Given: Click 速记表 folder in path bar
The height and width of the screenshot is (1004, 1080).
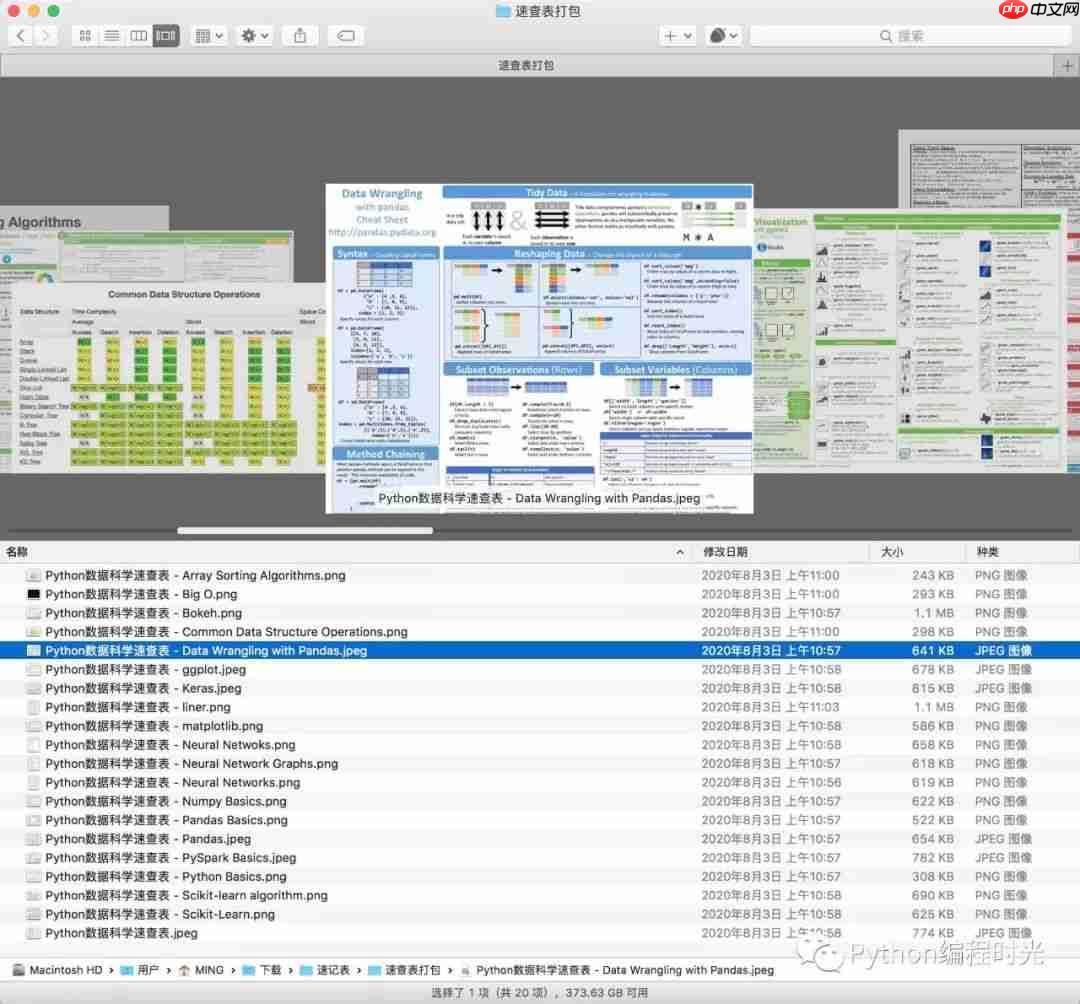Looking at the screenshot, I should point(325,970).
